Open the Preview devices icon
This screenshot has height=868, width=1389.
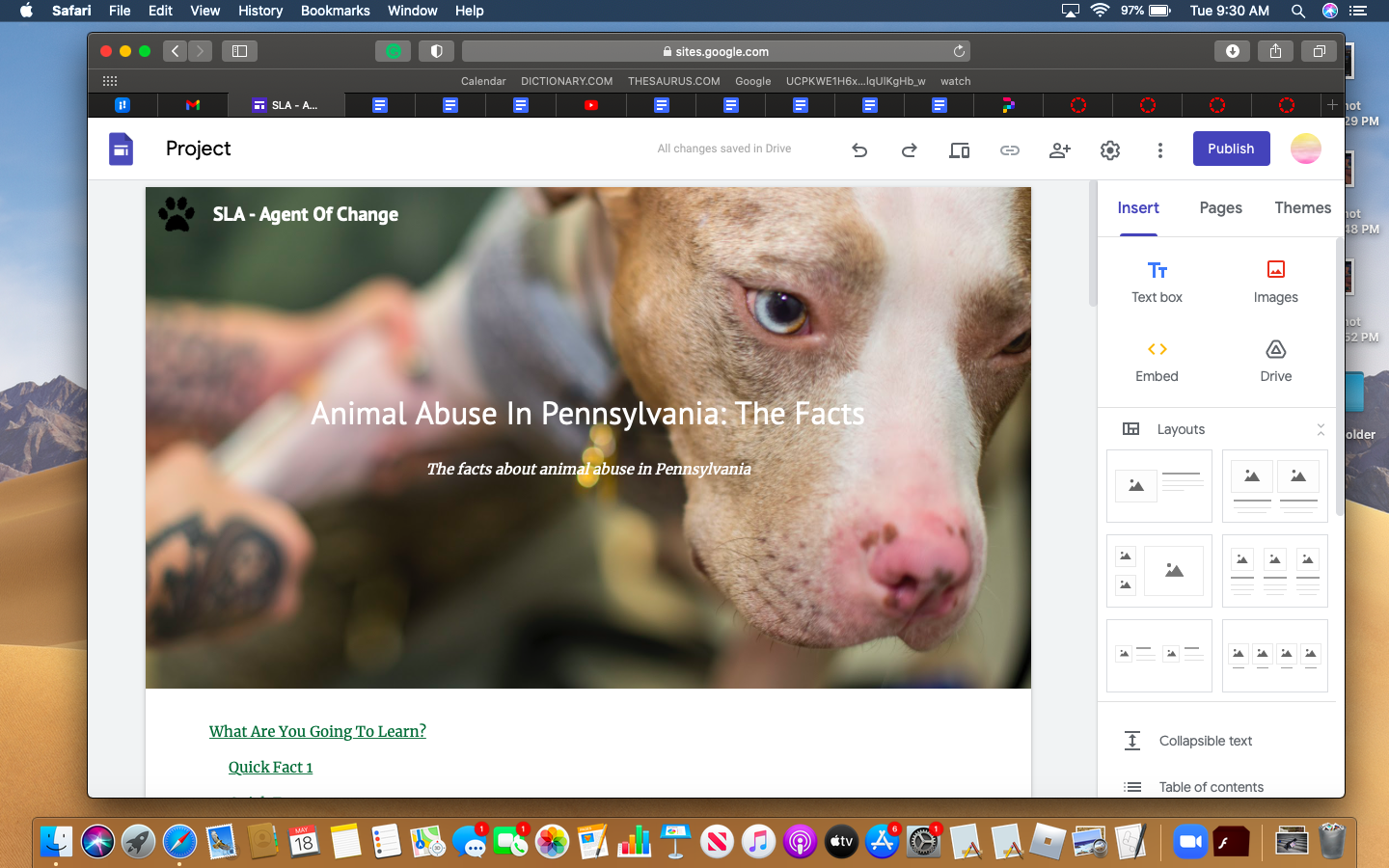[x=959, y=149]
